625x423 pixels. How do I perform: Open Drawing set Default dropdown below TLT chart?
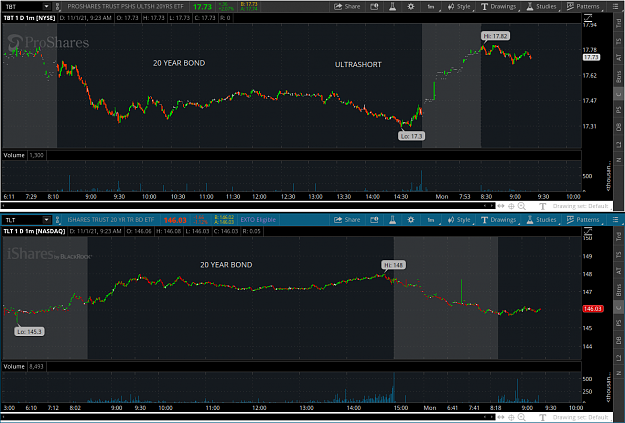click(580, 417)
